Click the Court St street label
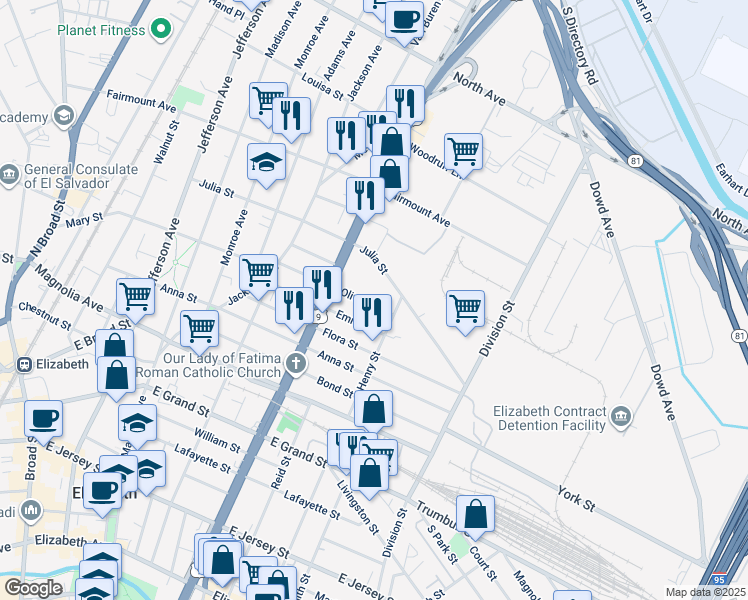This screenshot has height=600, width=748. click(x=483, y=563)
